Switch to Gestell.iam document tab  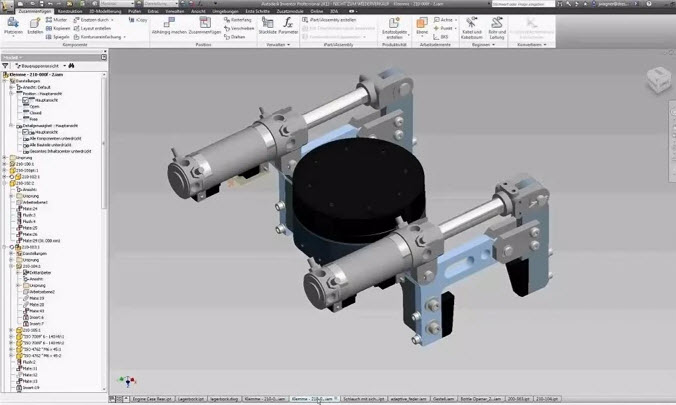pyautogui.click(x=443, y=399)
